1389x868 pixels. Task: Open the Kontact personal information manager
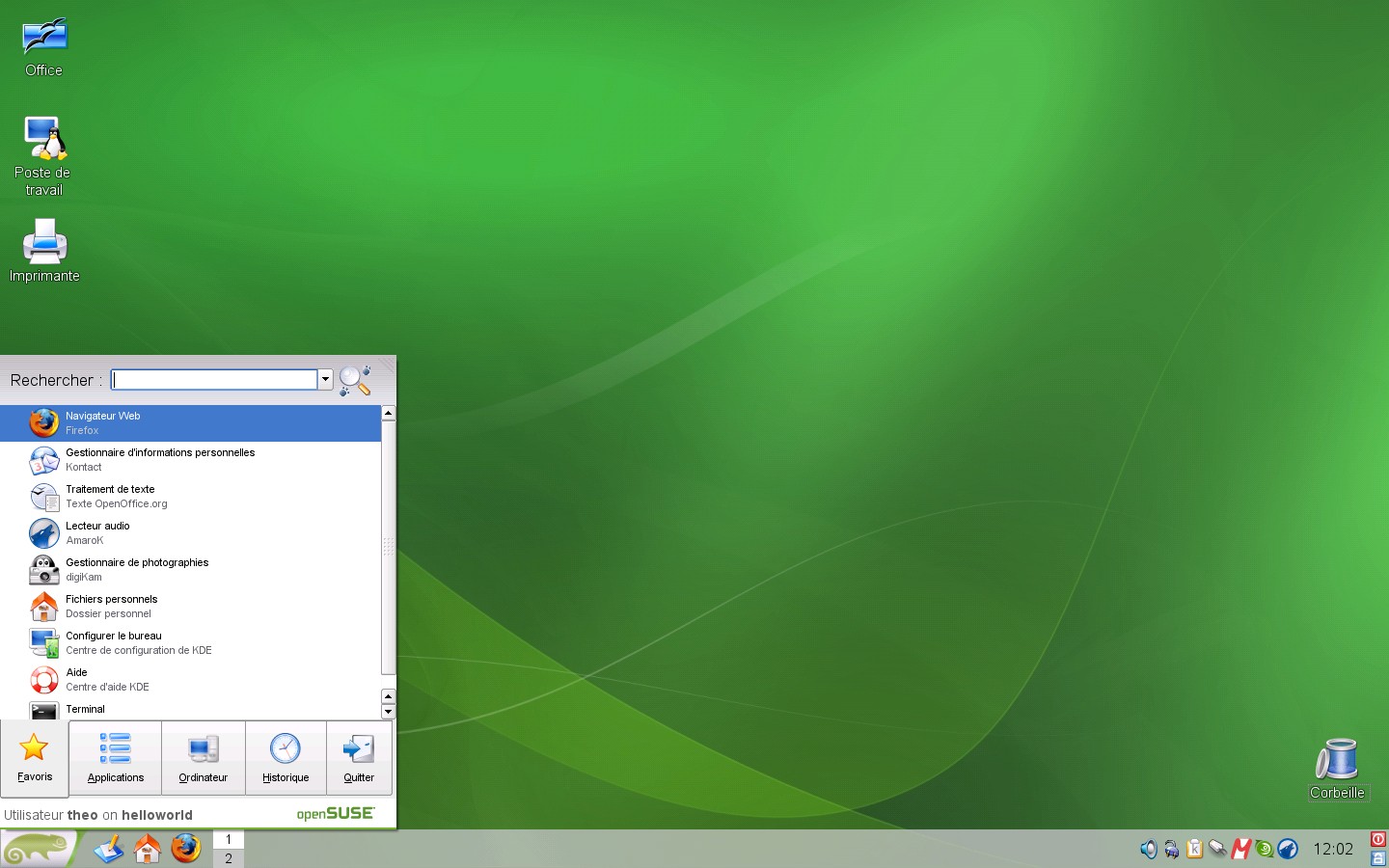click(x=191, y=460)
